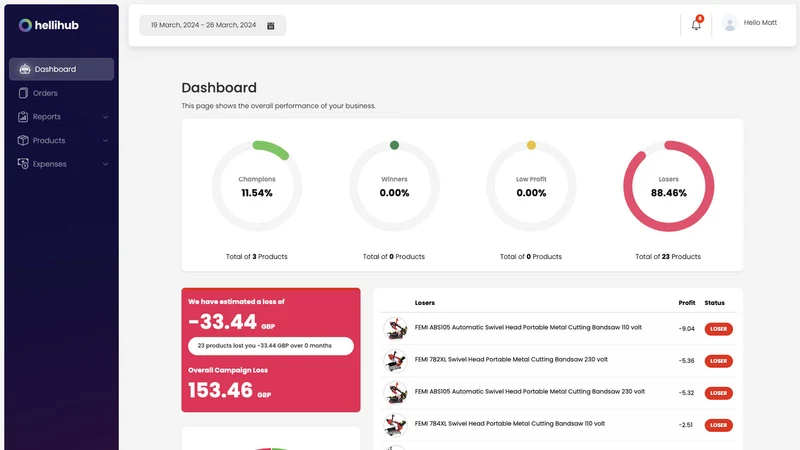
Task: Click the -5.32 profit value
Action: (686, 393)
